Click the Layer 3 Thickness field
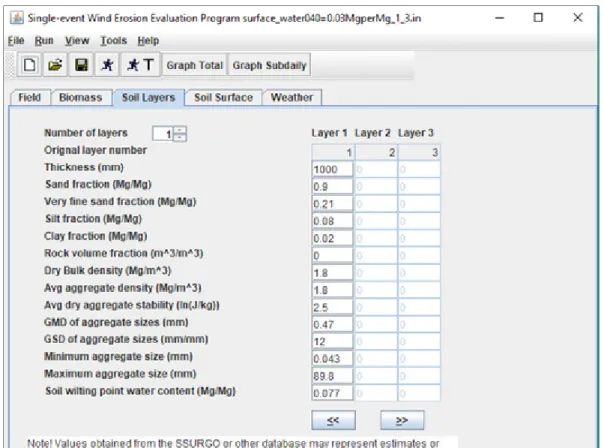Image resolution: width=604 pixels, height=448 pixels. coord(419,169)
